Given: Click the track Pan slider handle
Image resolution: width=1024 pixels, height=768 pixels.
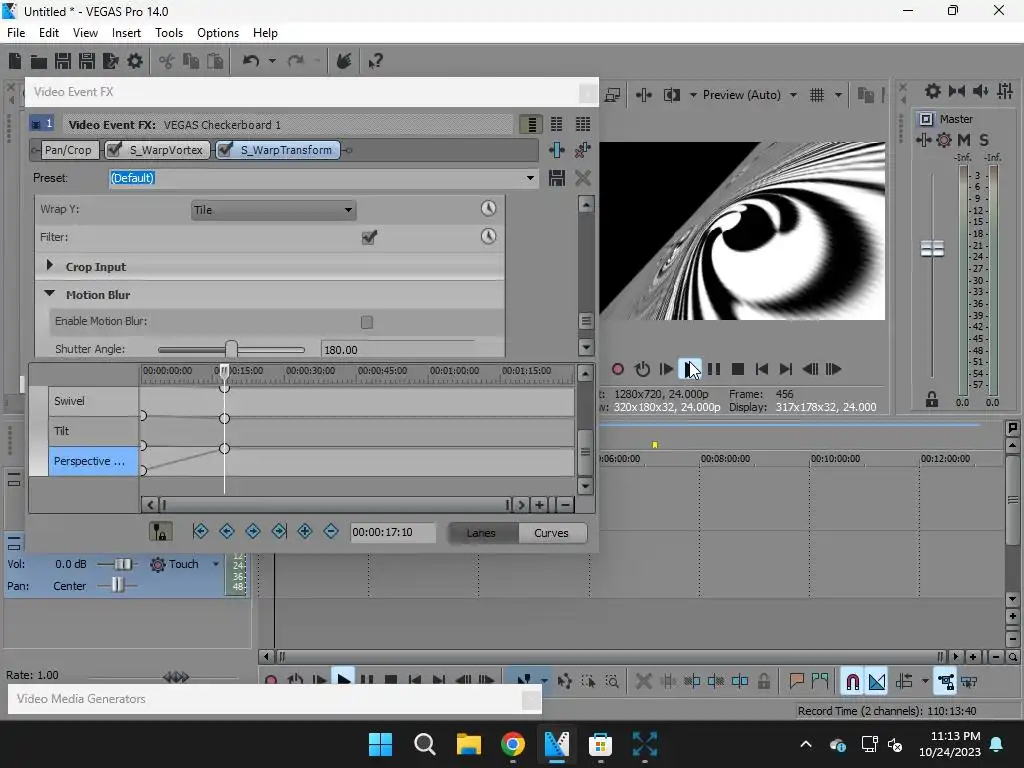Looking at the screenshot, I should point(117,584).
